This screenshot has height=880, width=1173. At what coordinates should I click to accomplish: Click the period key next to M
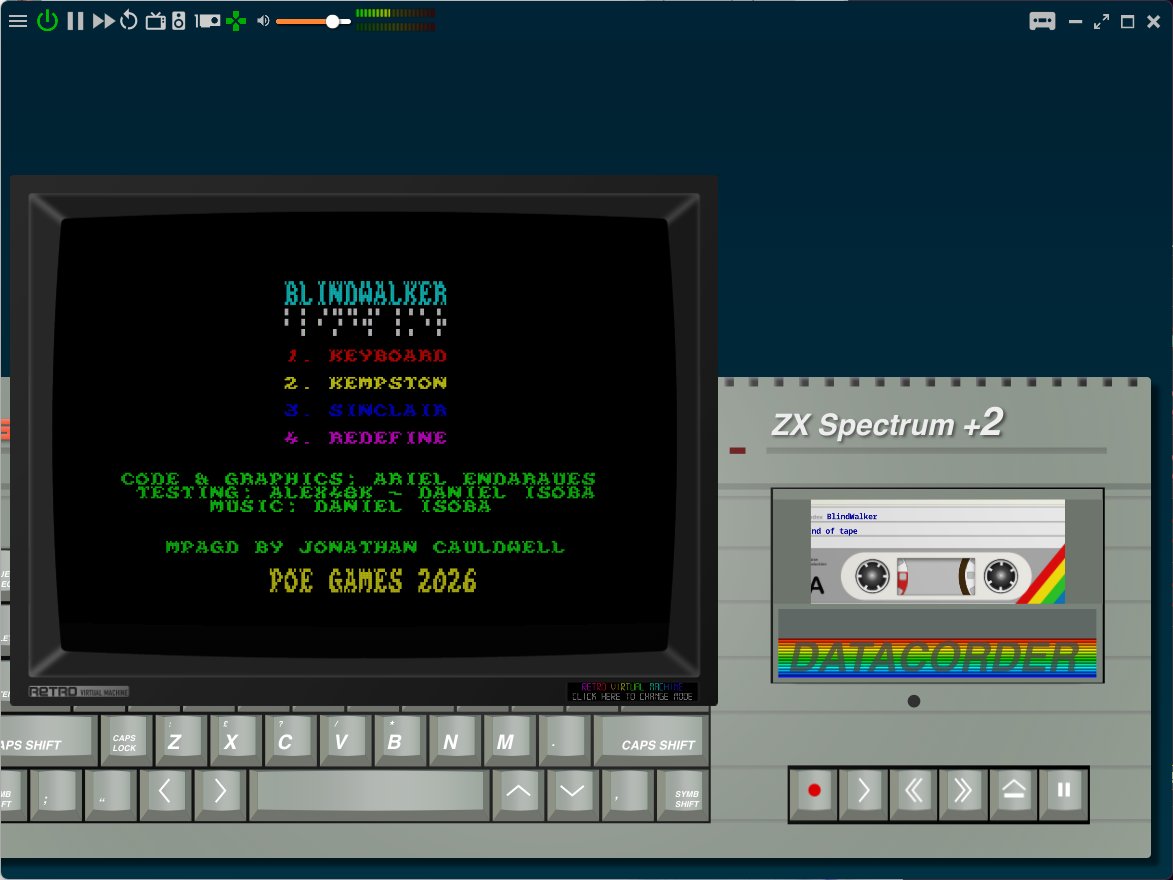[563, 739]
